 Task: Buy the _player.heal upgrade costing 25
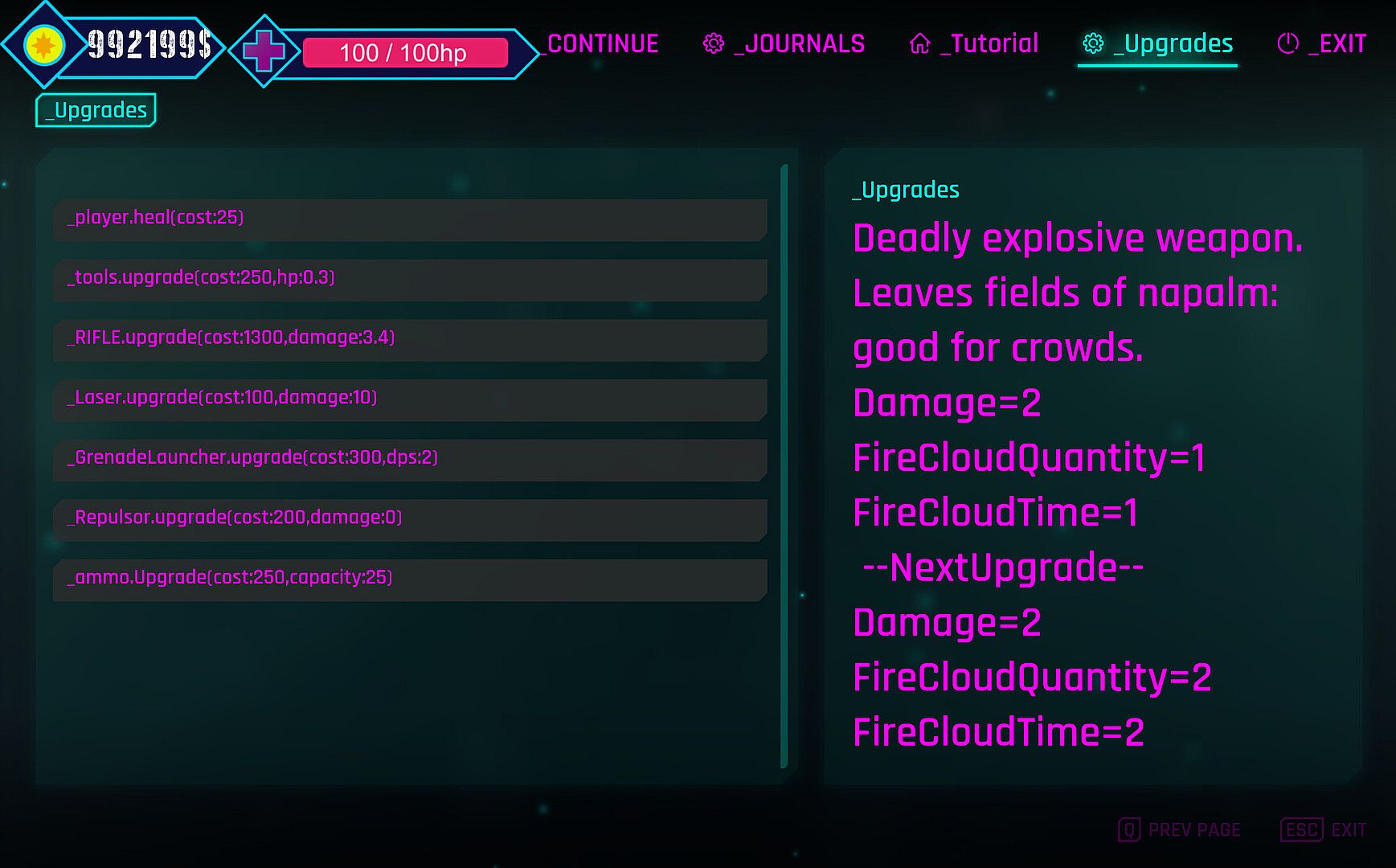pos(410,219)
